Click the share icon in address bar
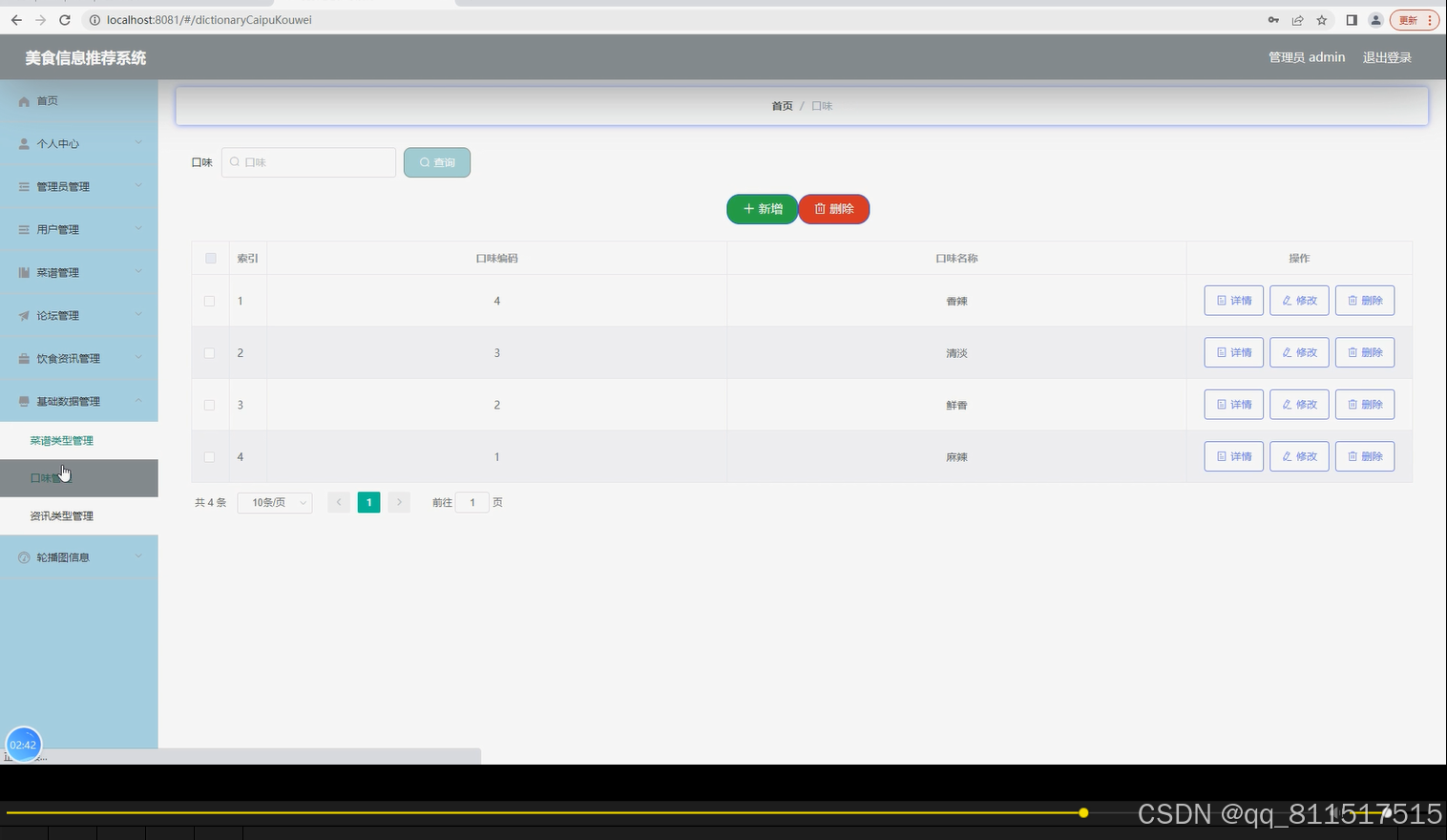Viewport: 1447px width, 840px height. coord(1298,20)
